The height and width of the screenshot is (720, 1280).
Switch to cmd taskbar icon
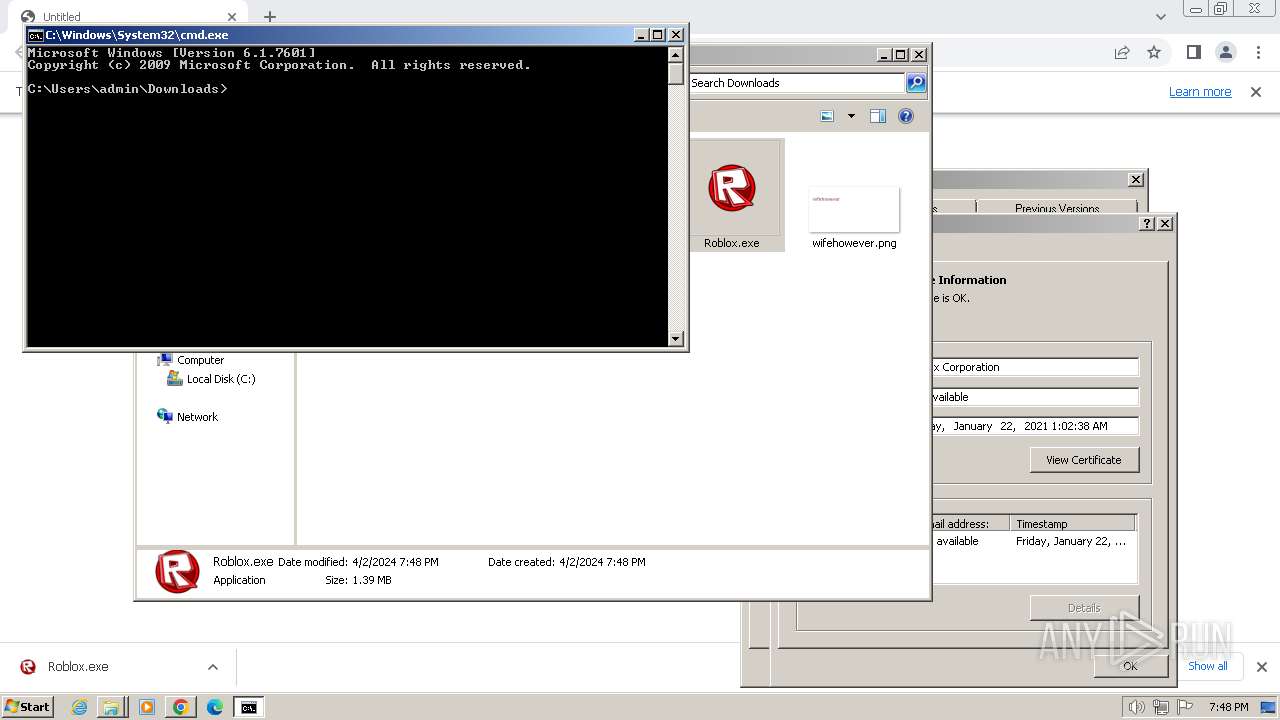(248, 707)
